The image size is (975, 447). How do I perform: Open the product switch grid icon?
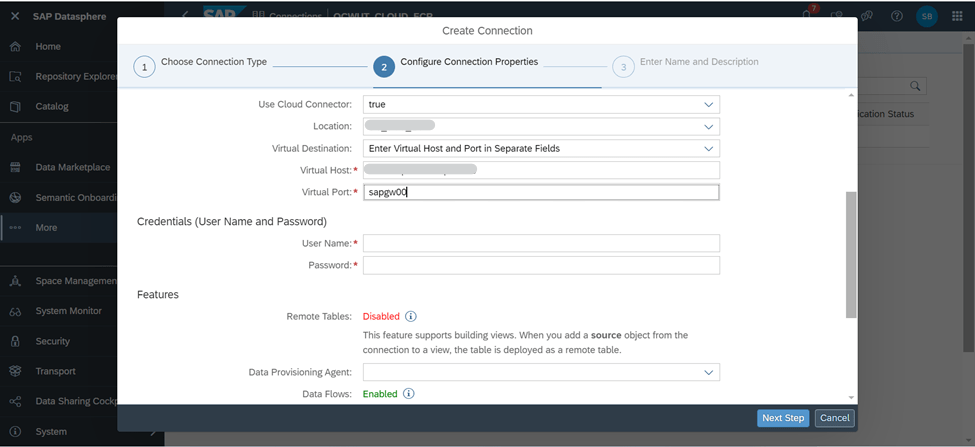(958, 16)
